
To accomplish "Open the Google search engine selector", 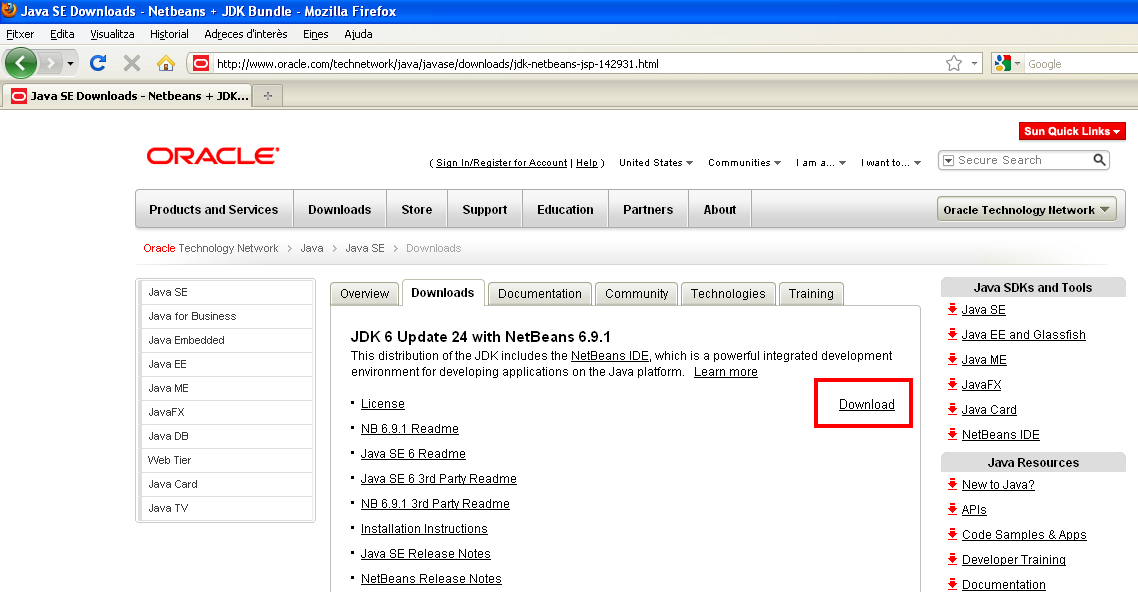I will coord(1007,64).
